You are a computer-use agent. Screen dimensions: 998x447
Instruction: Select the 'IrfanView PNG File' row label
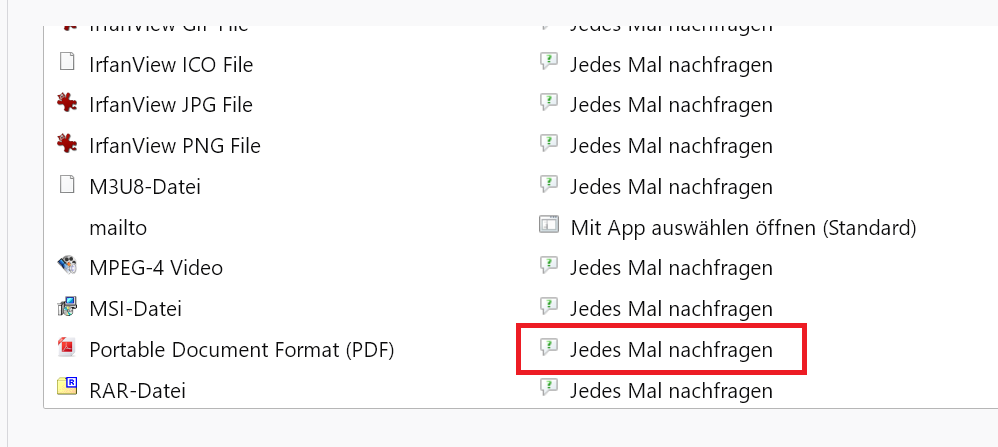click(x=175, y=145)
